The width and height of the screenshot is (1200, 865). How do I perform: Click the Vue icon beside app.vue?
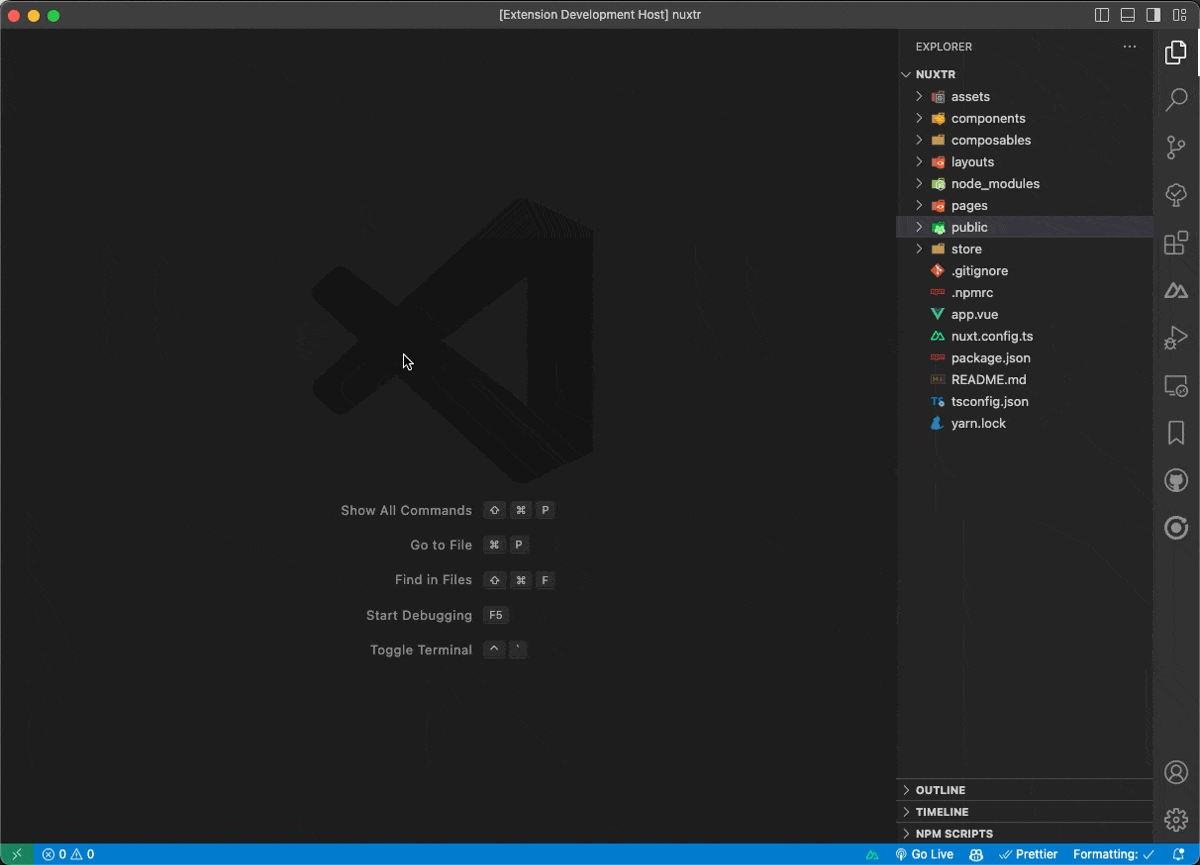point(937,314)
